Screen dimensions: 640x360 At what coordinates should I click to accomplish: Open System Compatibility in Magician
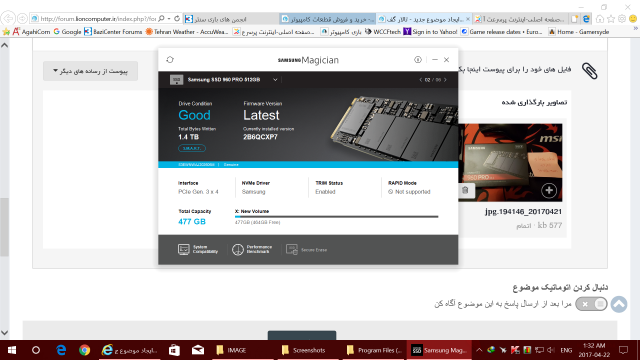click(x=198, y=249)
